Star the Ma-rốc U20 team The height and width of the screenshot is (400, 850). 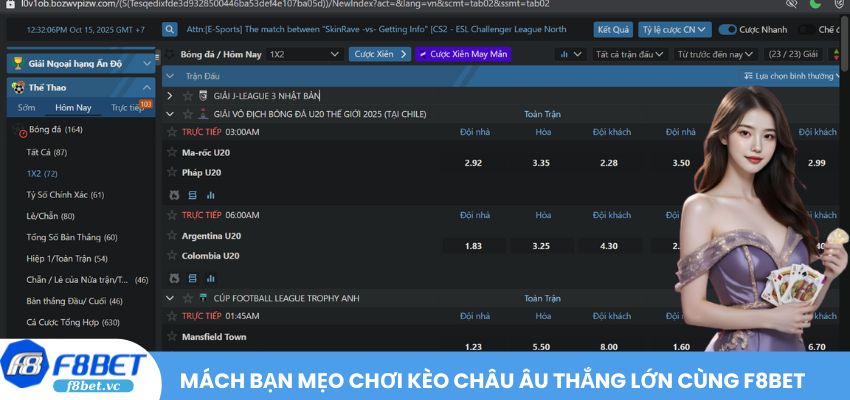click(x=172, y=152)
